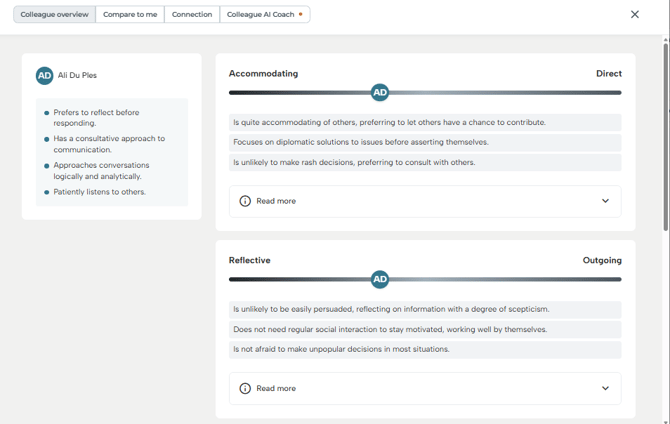Click the scrollbar up arrow

click(x=666, y=41)
